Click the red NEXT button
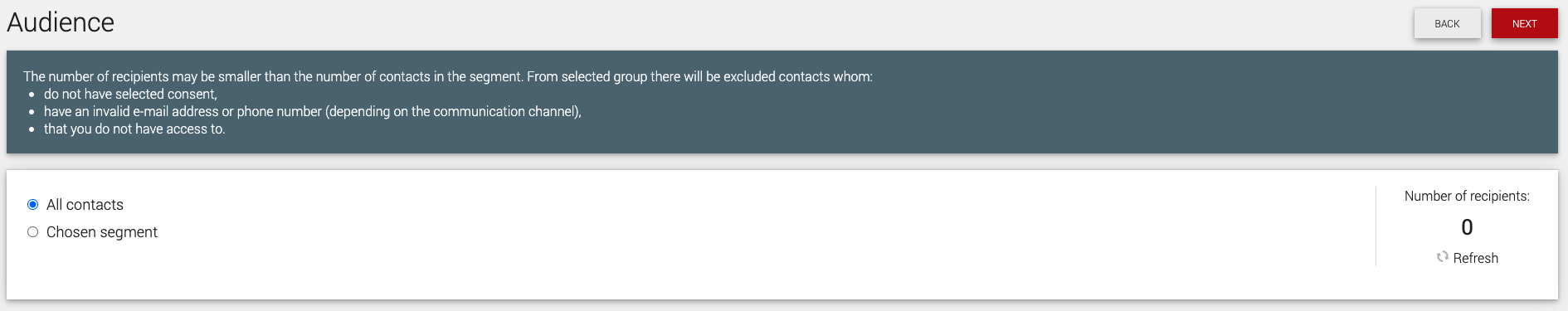The width and height of the screenshot is (1568, 311). 1524,23
